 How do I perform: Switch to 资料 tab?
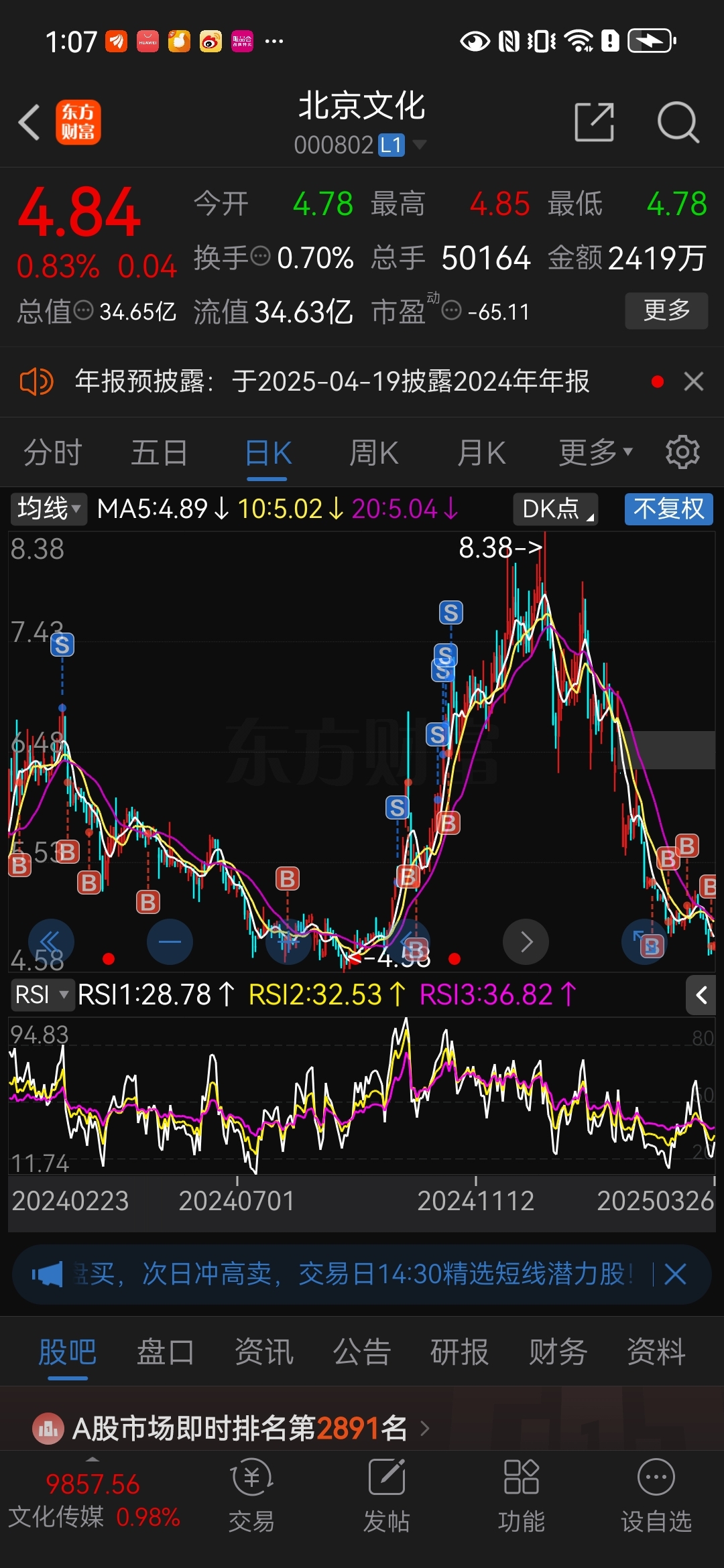click(656, 1352)
